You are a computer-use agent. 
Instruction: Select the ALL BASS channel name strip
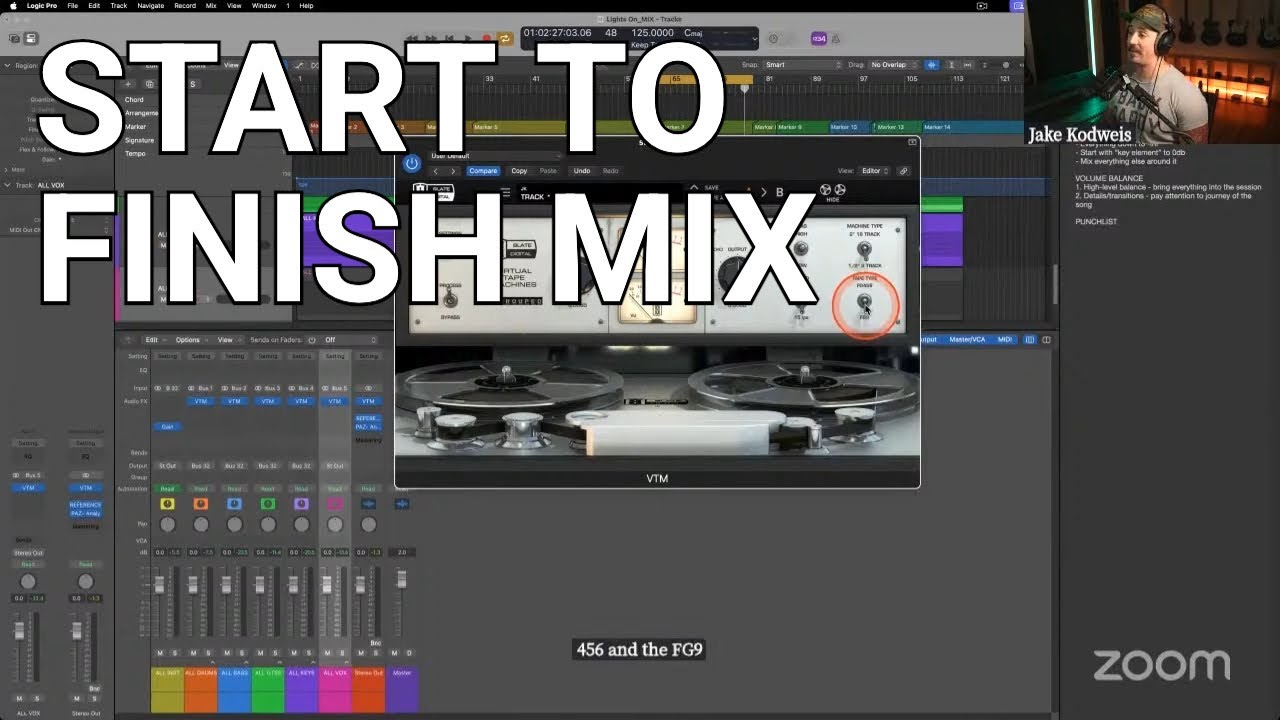pyautogui.click(x=234, y=673)
